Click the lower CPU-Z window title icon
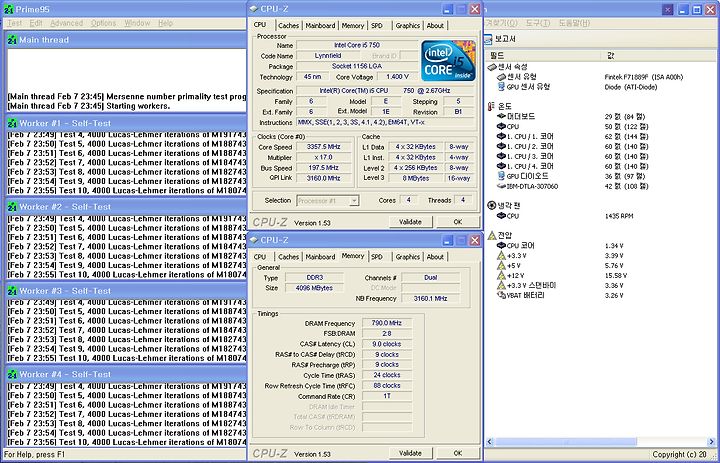The height and width of the screenshot is (463, 720). pos(254,240)
